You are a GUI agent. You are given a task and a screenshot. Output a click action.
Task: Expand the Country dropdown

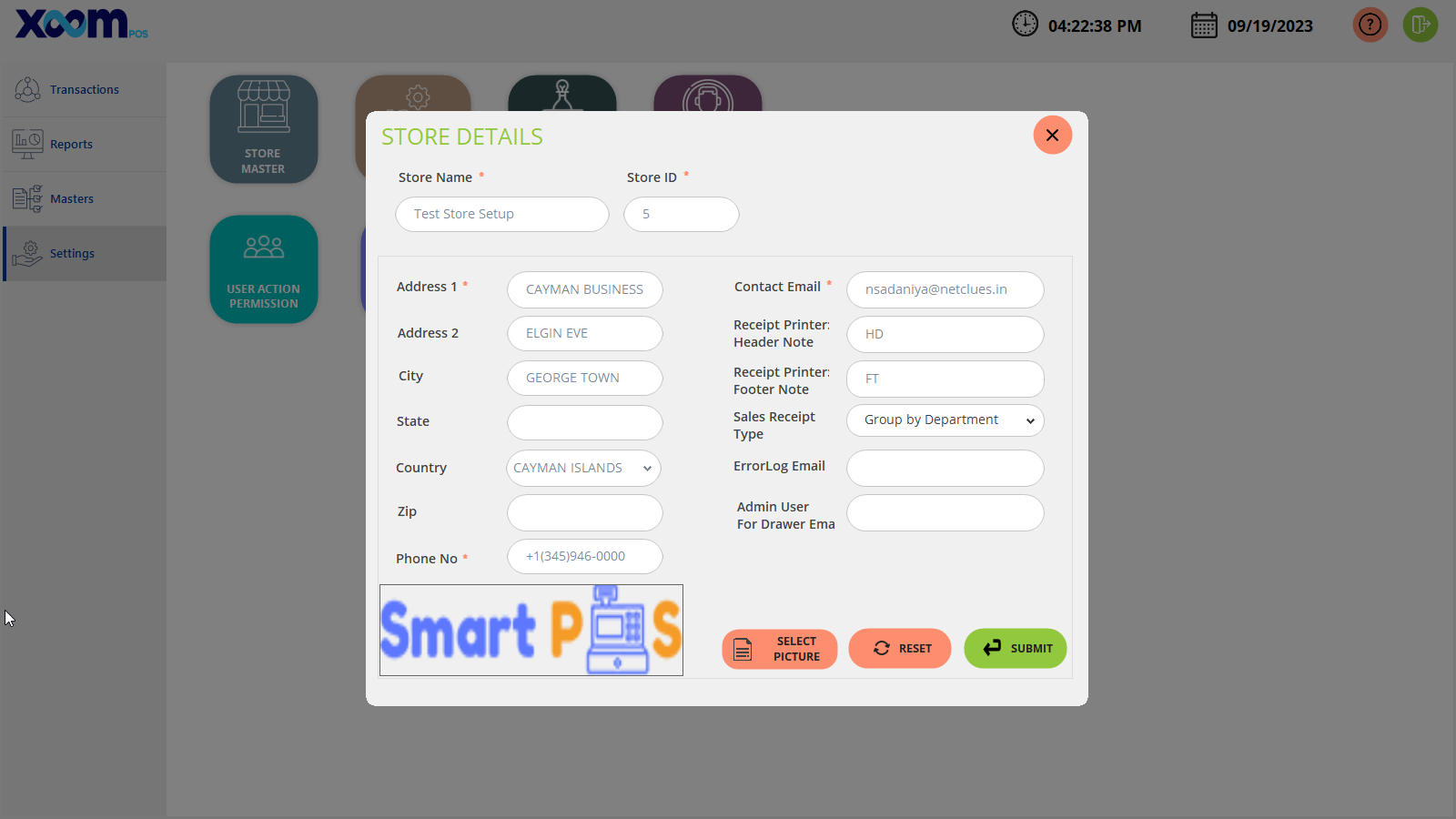[583, 469]
